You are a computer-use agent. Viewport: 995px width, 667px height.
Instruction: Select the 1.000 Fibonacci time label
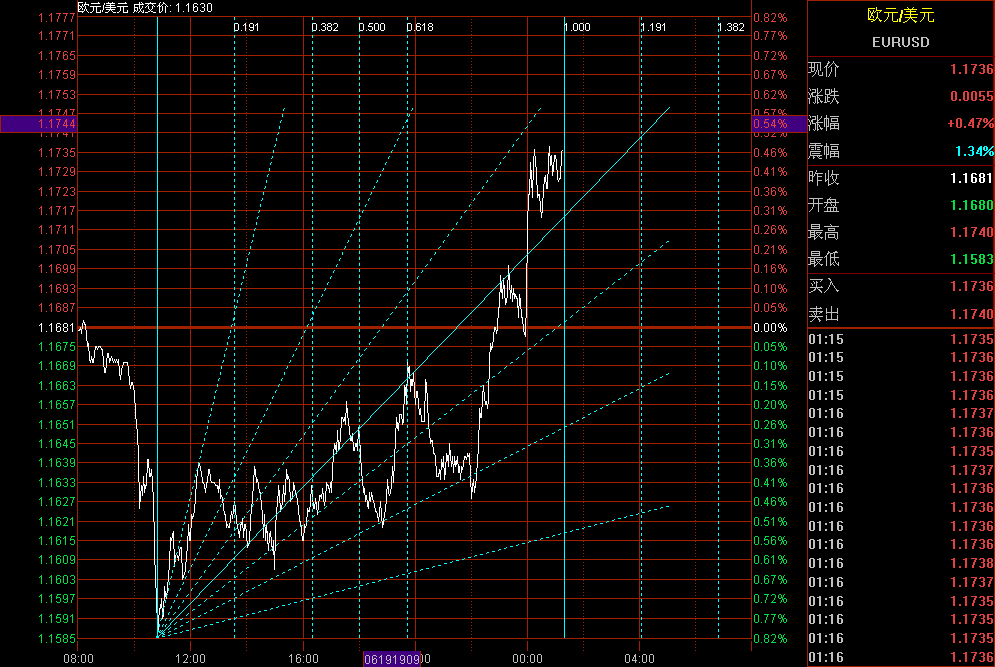pyautogui.click(x=577, y=27)
